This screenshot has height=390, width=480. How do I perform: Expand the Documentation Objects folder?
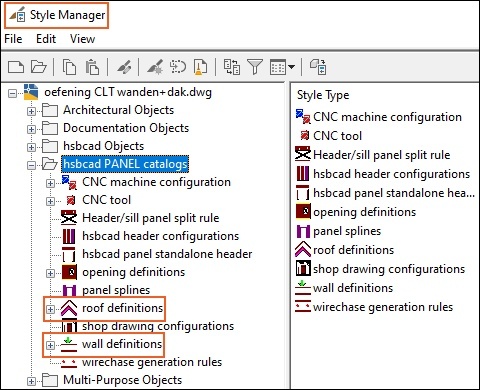31,129
